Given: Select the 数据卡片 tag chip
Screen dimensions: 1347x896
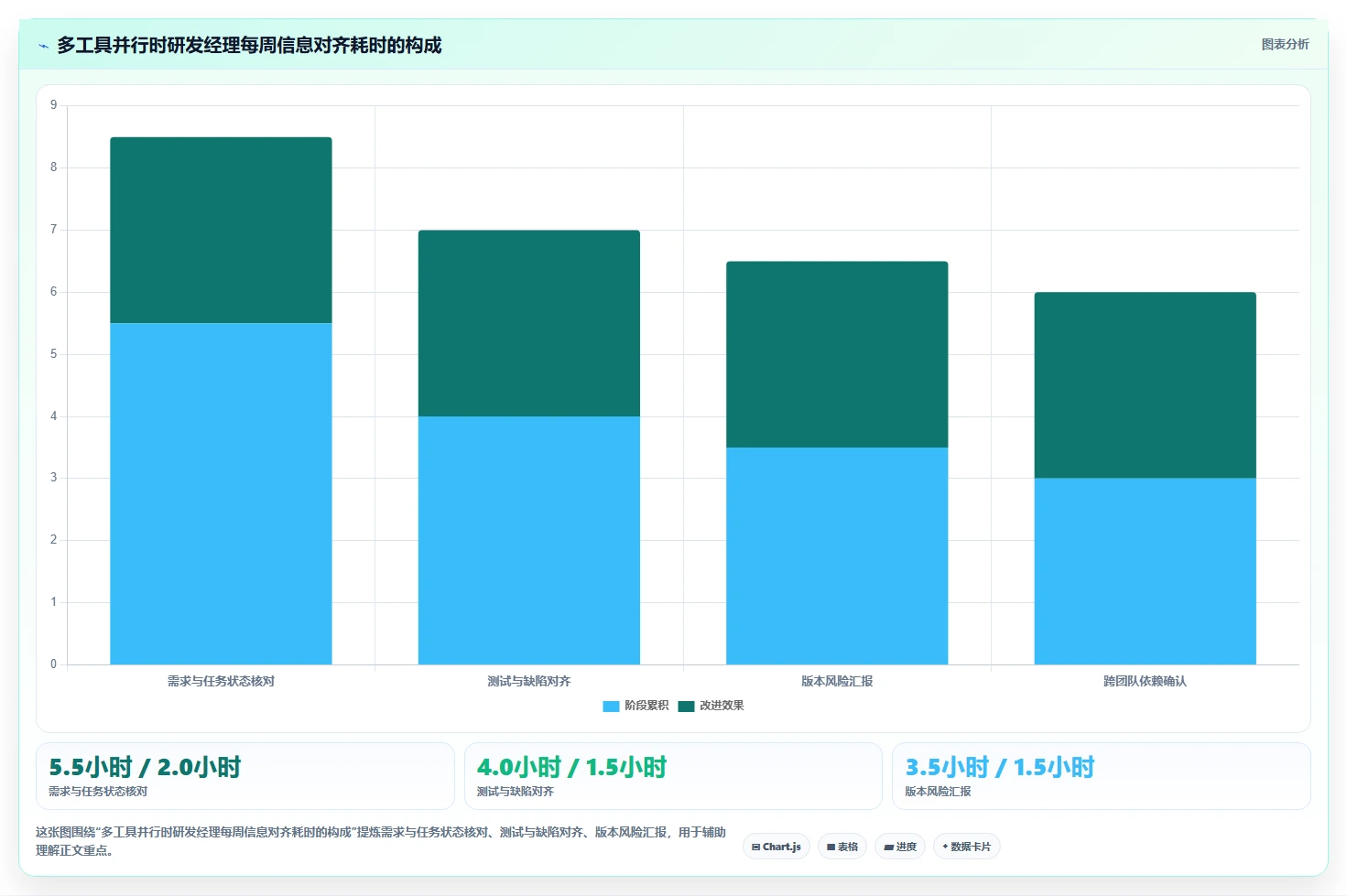Looking at the screenshot, I should (x=967, y=847).
